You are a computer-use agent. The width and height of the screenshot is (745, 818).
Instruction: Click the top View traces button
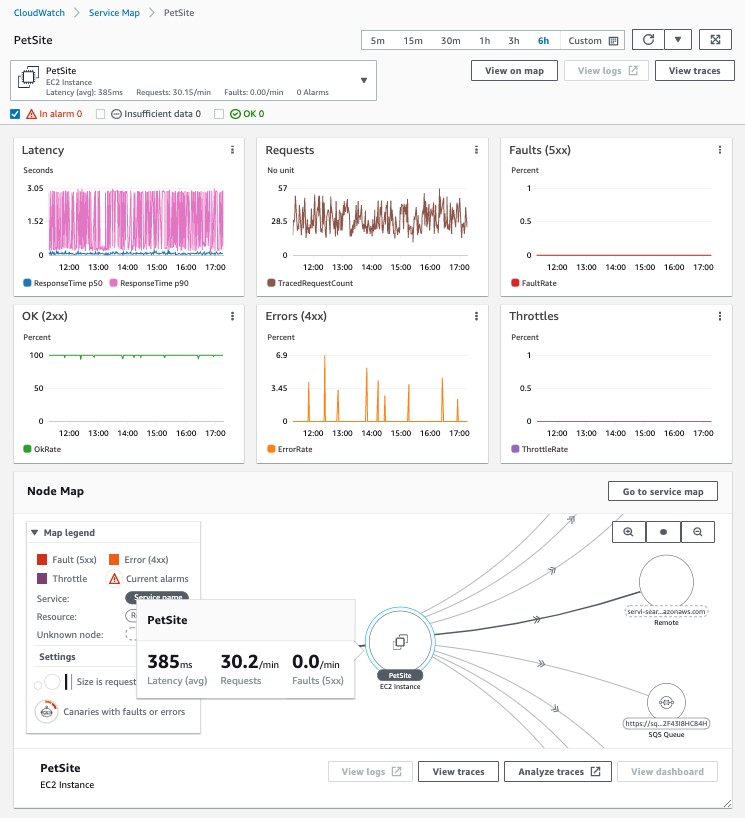point(694,70)
